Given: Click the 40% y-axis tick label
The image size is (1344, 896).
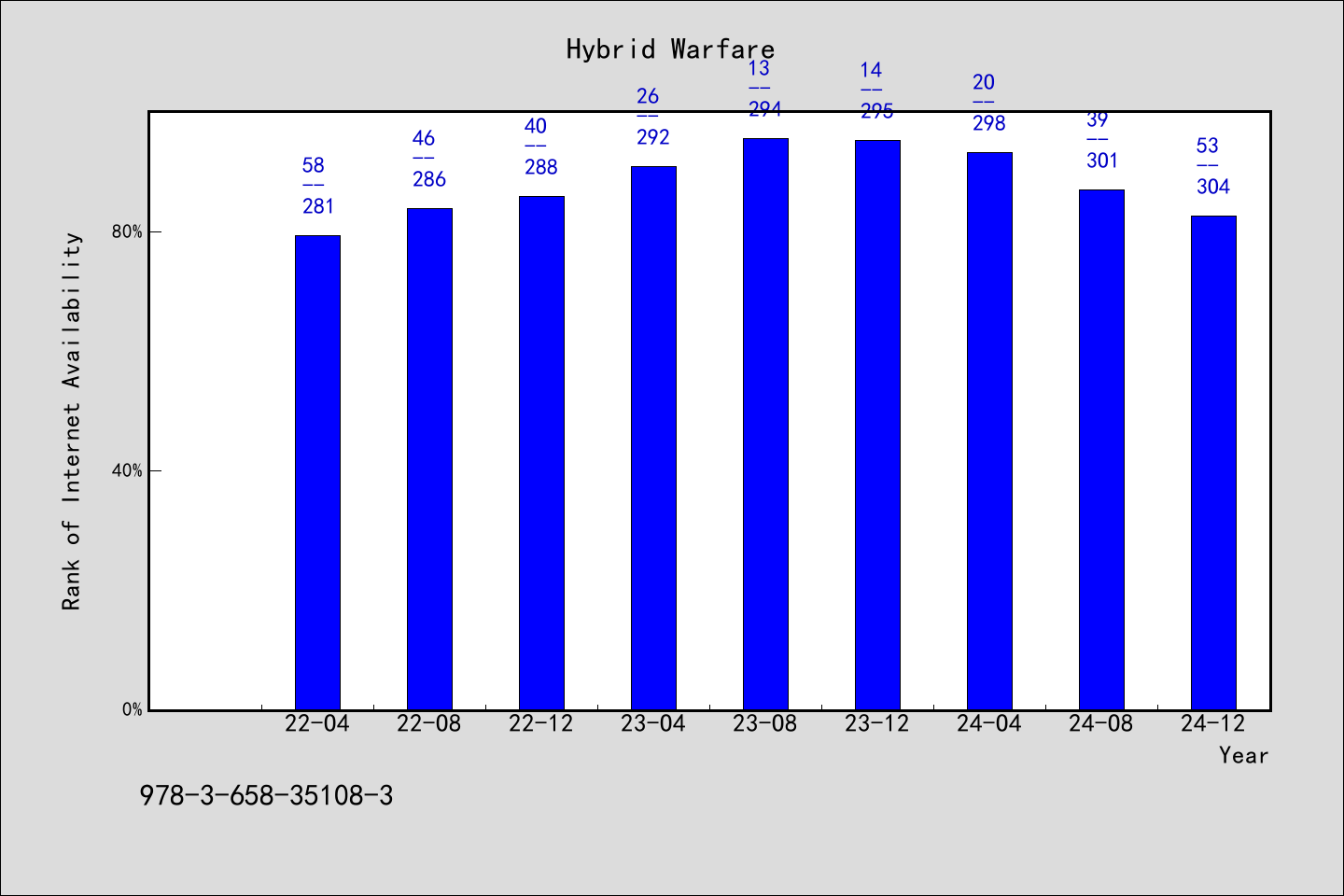Looking at the screenshot, I should [x=127, y=470].
